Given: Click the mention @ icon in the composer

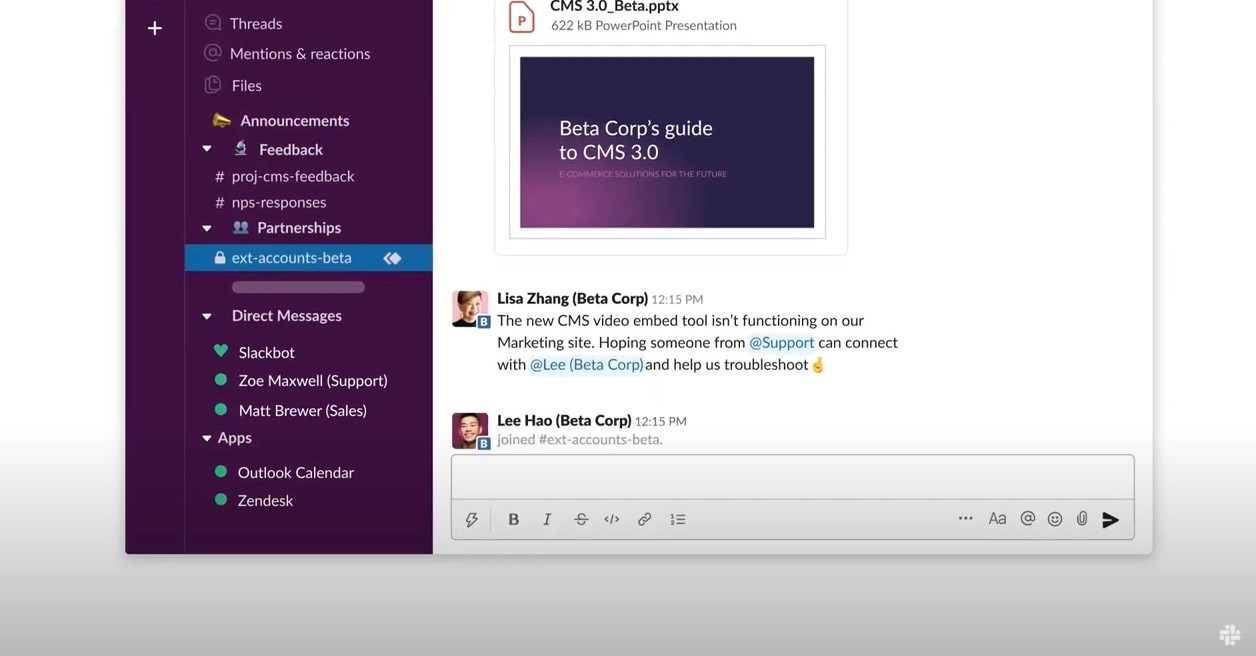Looking at the screenshot, I should [1025, 518].
